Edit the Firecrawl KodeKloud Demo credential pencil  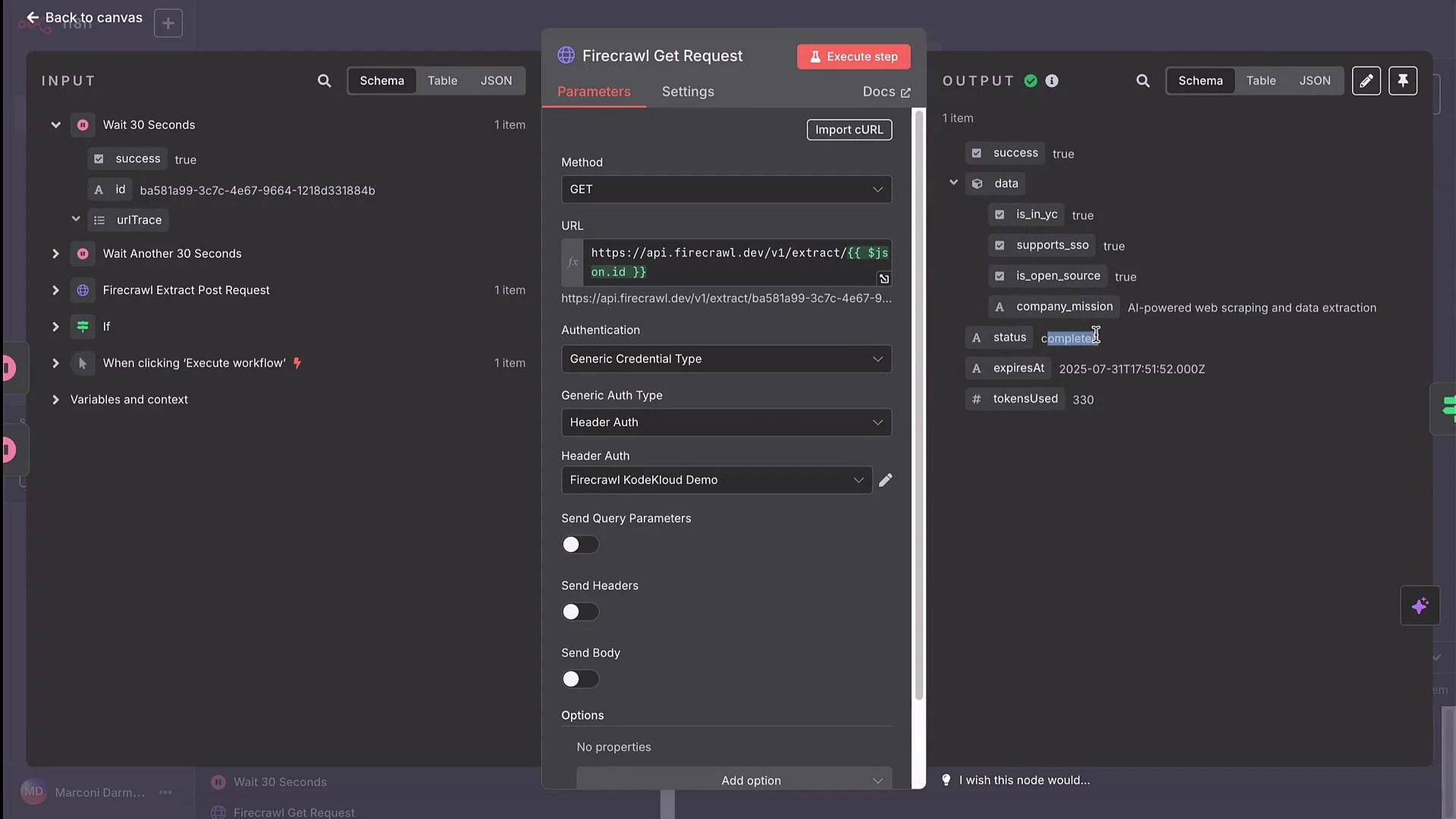click(885, 480)
